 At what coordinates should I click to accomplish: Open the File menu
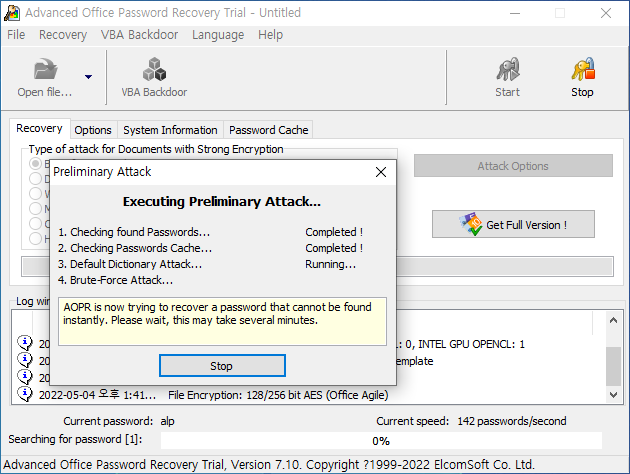16,34
